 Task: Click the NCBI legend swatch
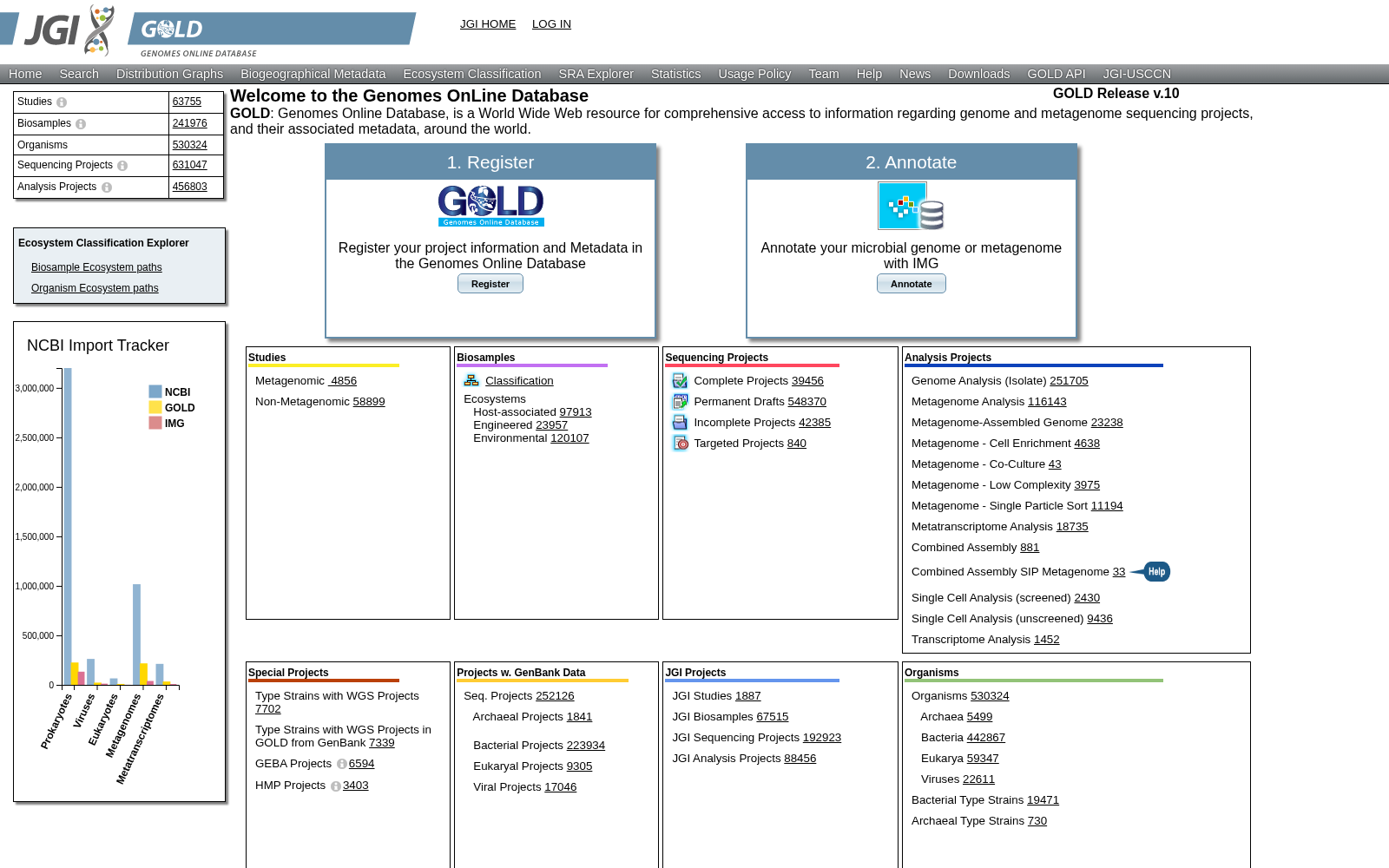coord(155,391)
